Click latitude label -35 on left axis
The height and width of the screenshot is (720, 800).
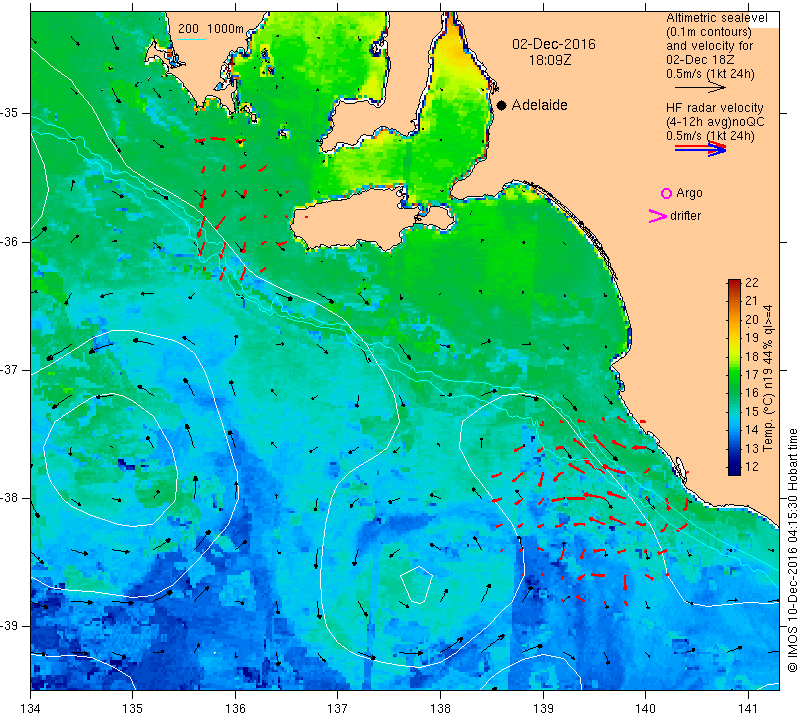point(10,113)
